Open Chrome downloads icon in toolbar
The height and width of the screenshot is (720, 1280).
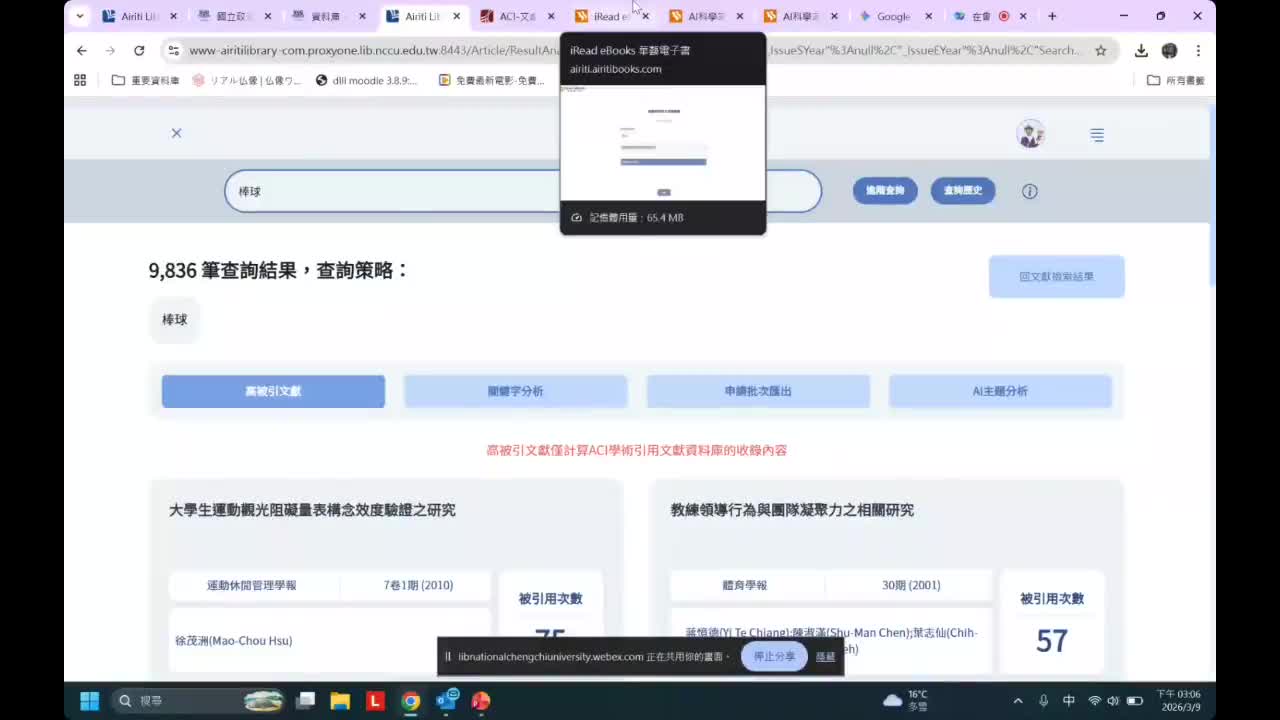(x=1140, y=50)
